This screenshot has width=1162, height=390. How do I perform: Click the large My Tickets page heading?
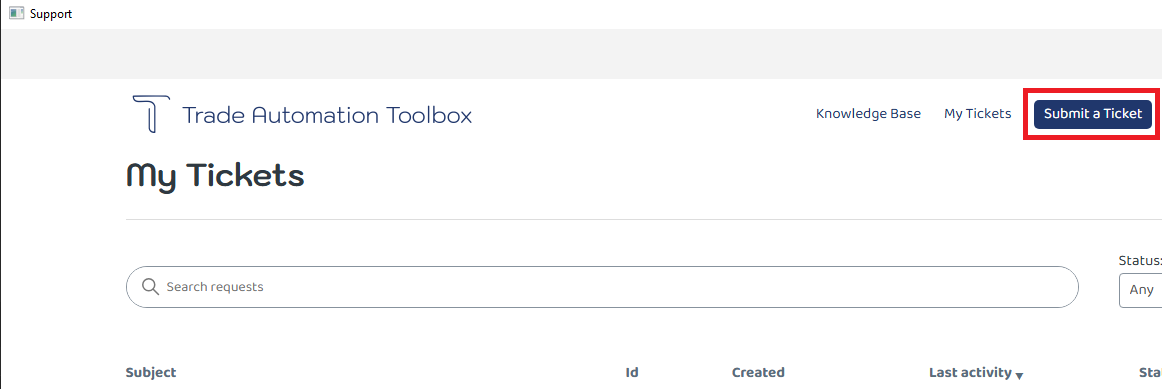(x=215, y=176)
